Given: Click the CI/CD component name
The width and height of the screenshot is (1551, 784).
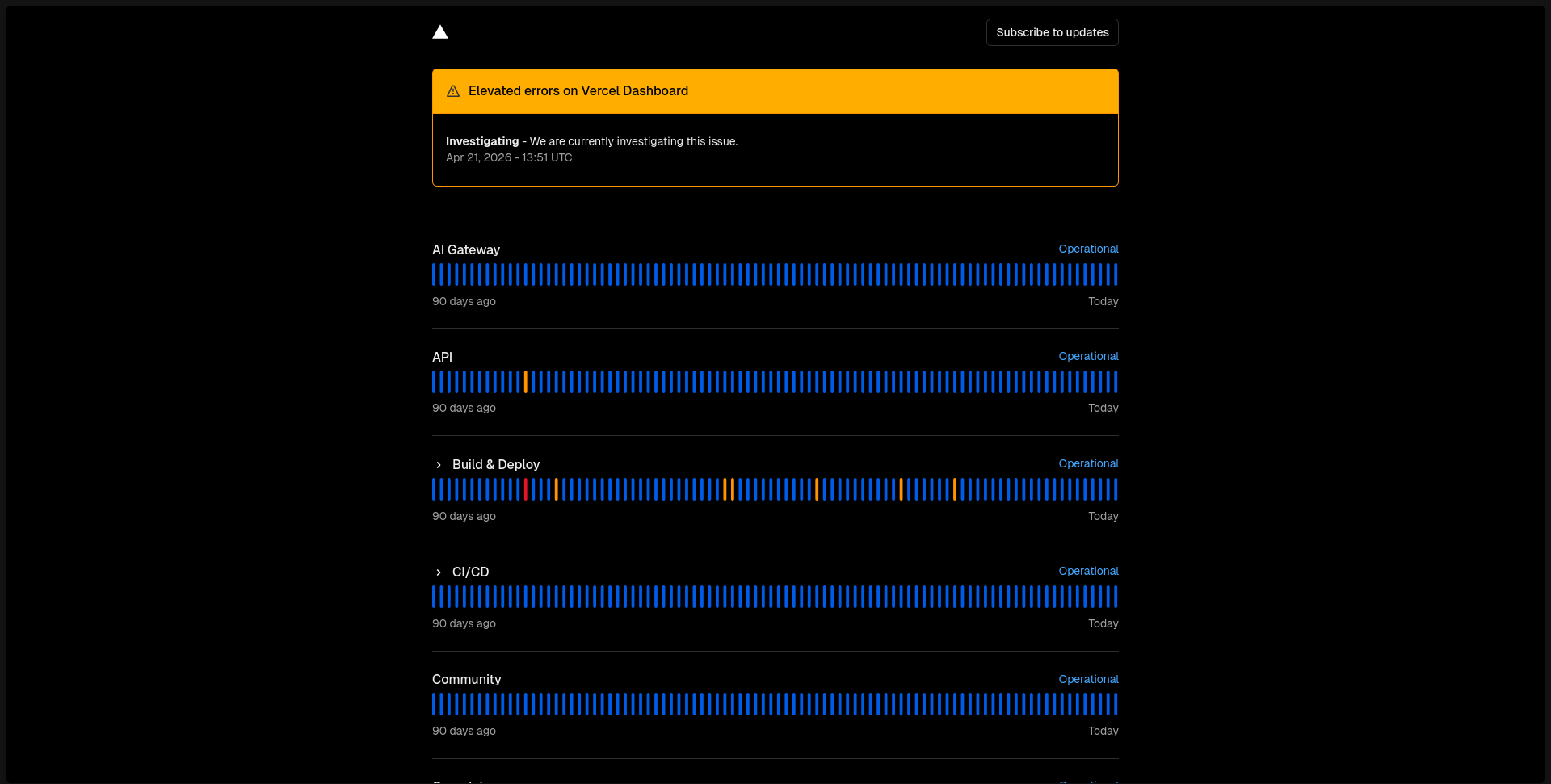Looking at the screenshot, I should tap(471, 572).
